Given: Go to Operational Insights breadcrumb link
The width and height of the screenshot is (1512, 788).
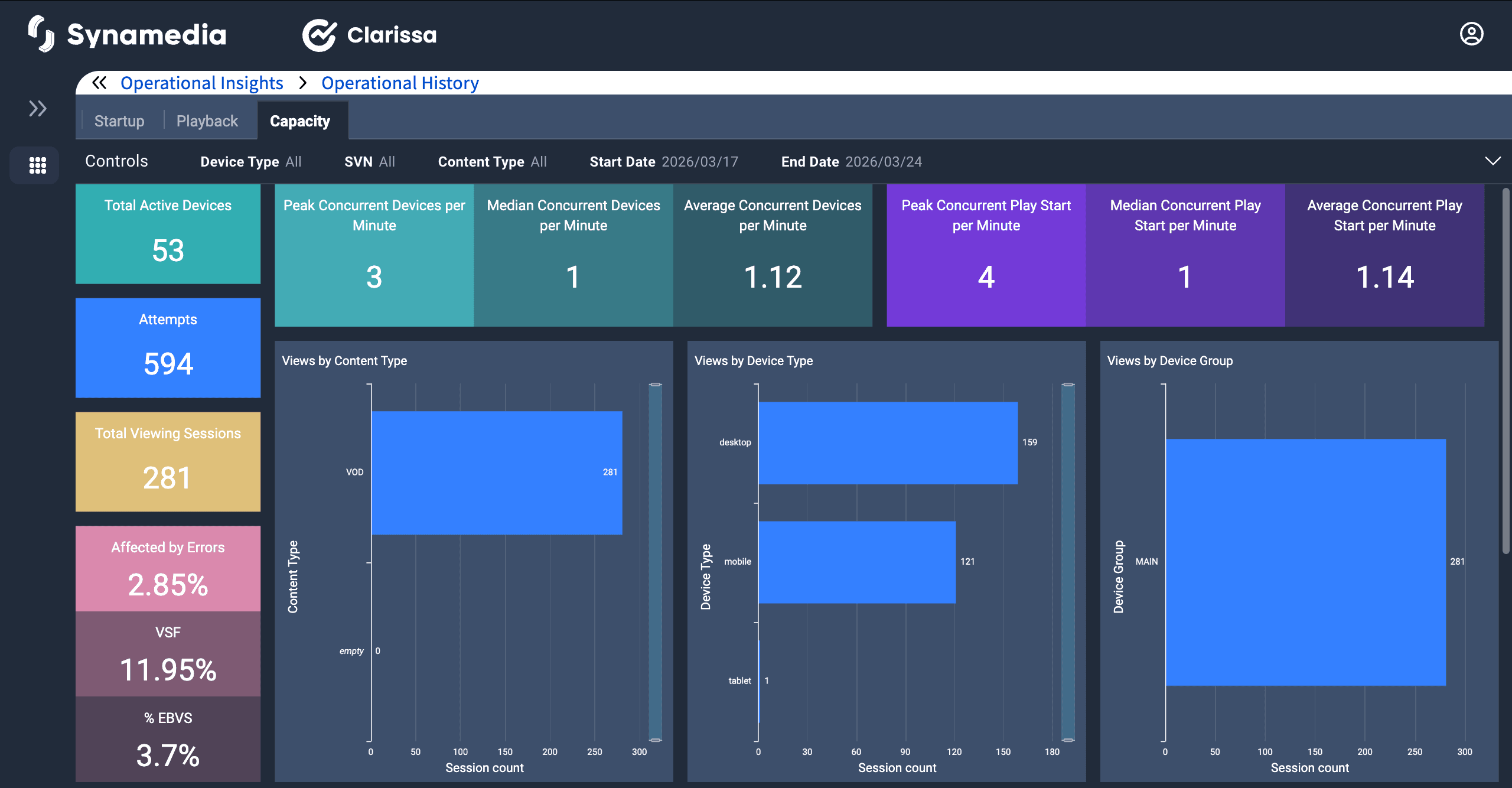Looking at the screenshot, I should click(x=202, y=83).
